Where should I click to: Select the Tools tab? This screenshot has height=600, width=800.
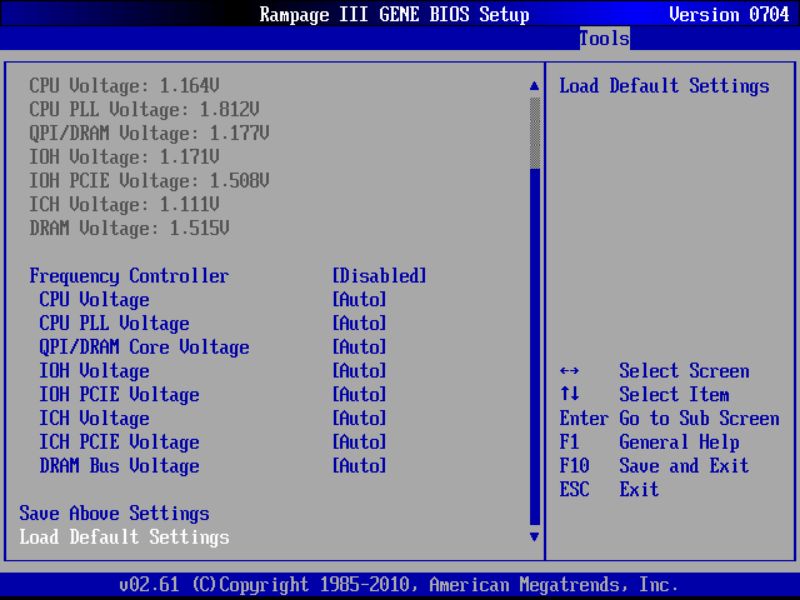pos(604,38)
